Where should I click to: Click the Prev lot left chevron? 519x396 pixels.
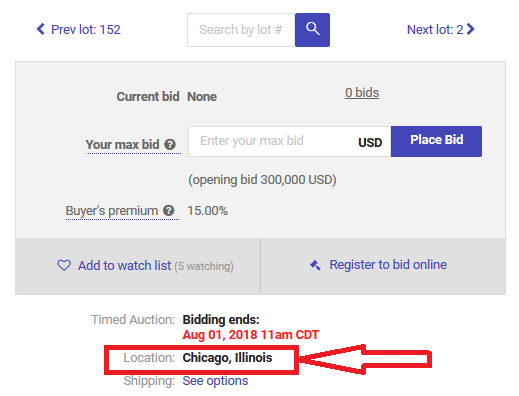point(40,29)
